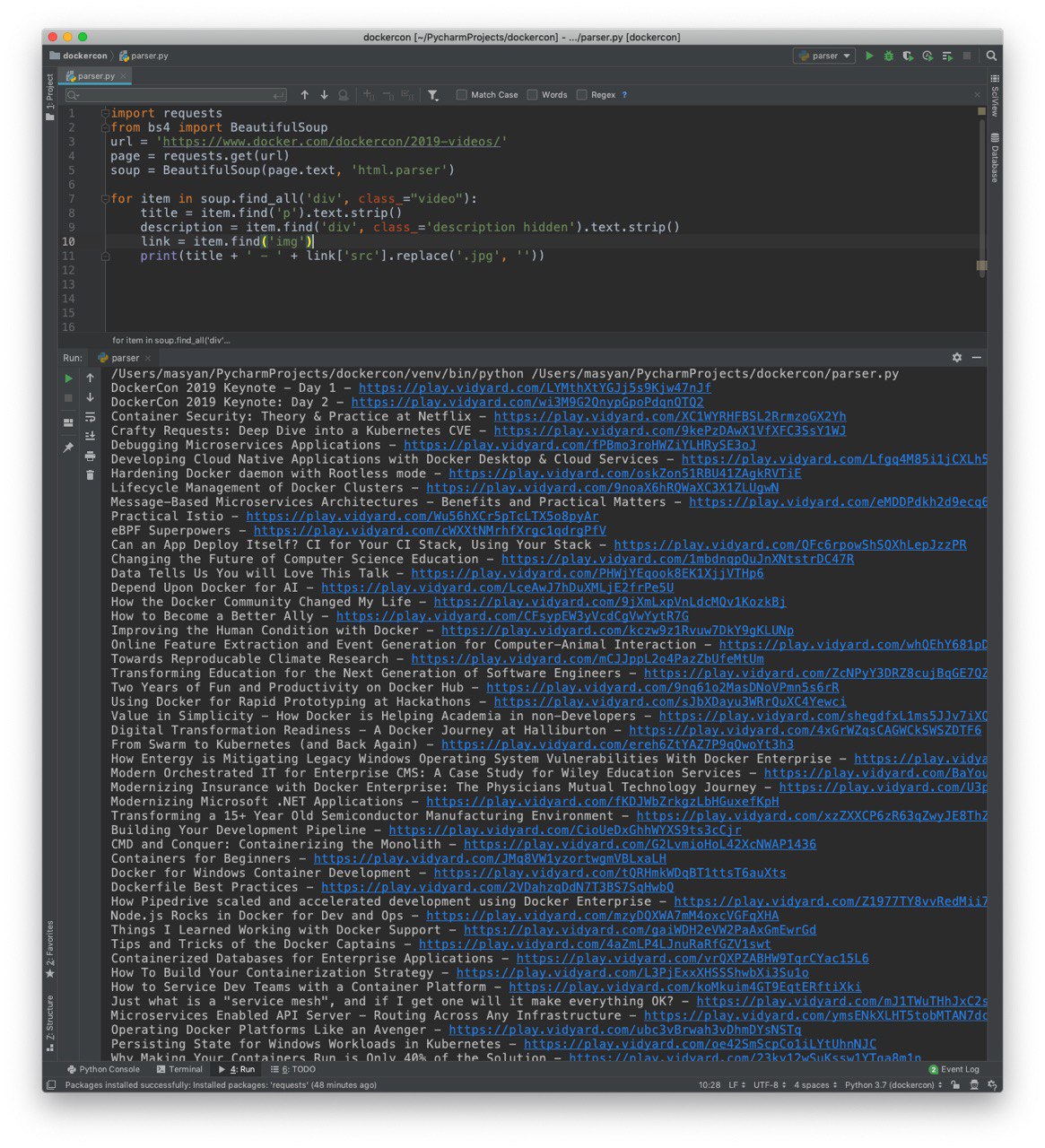Open Regex help question mark
The image size is (1045, 1148).
(624, 94)
